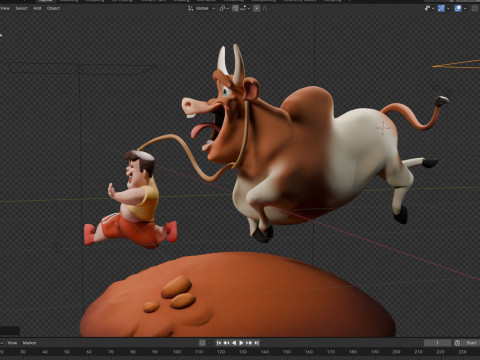The height and width of the screenshot is (360, 480).
Task: Click frame 200 on the timeline ruler
Action: click(396, 352)
